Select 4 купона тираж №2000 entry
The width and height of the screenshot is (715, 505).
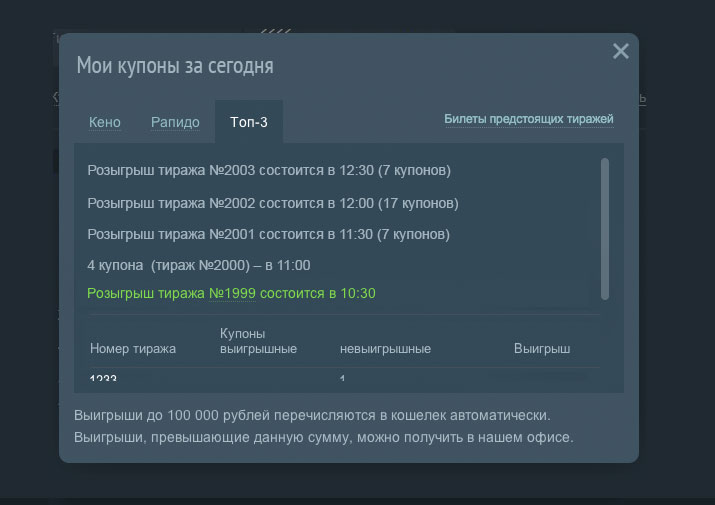pos(199,265)
